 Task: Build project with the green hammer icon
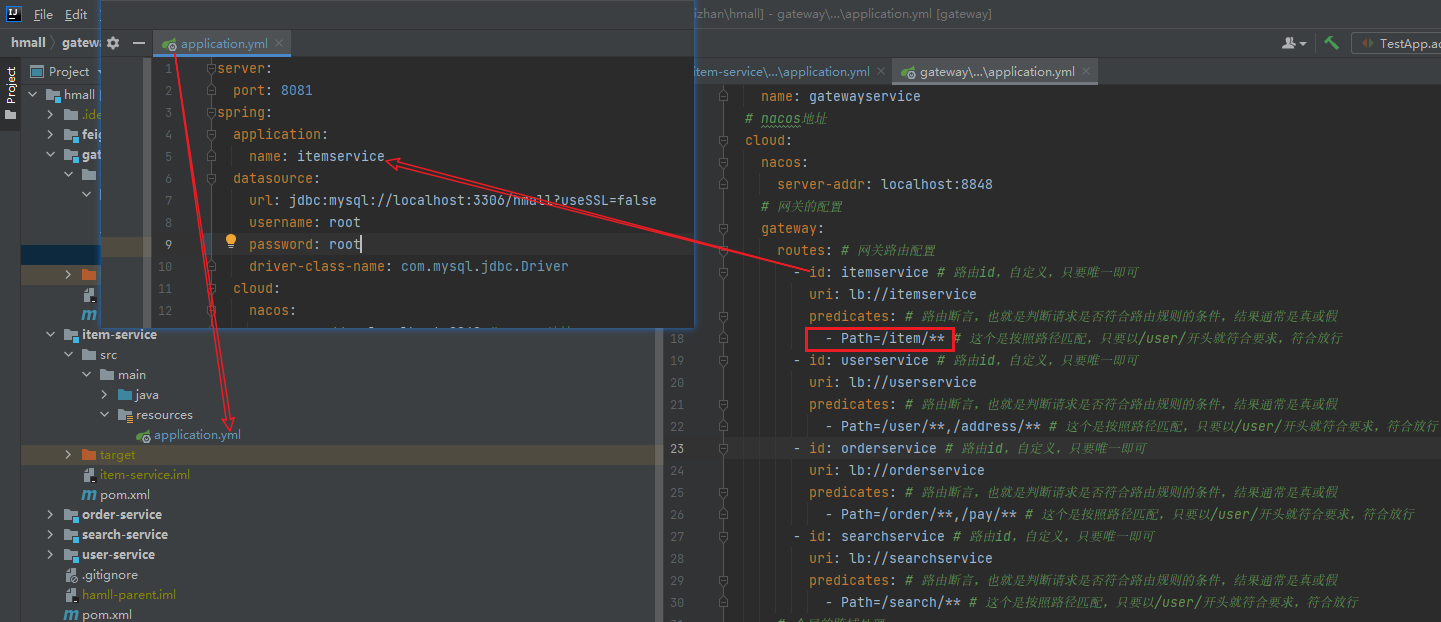1331,43
